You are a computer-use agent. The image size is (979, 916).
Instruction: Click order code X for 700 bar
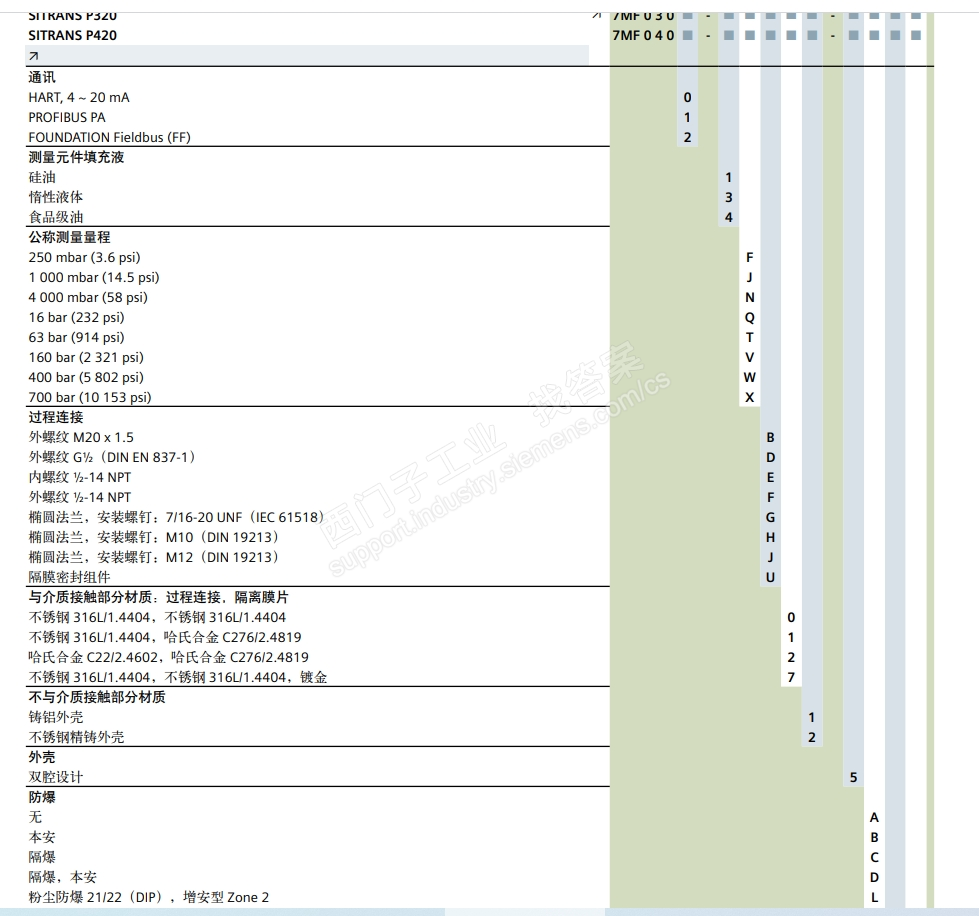click(x=750, y=397)
